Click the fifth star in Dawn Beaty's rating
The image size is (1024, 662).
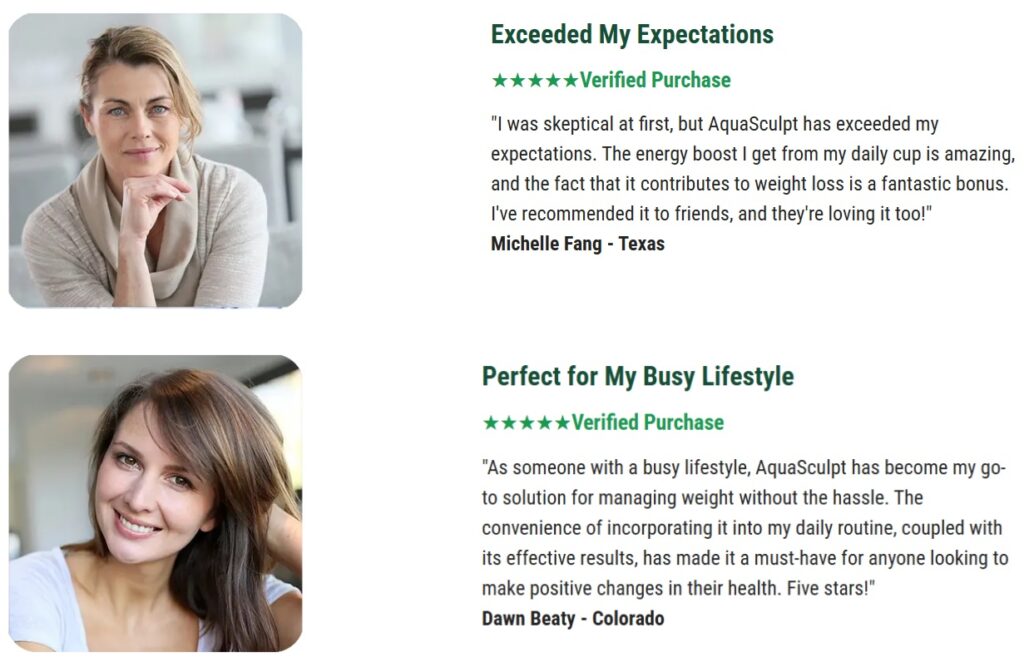coord(562,423)
